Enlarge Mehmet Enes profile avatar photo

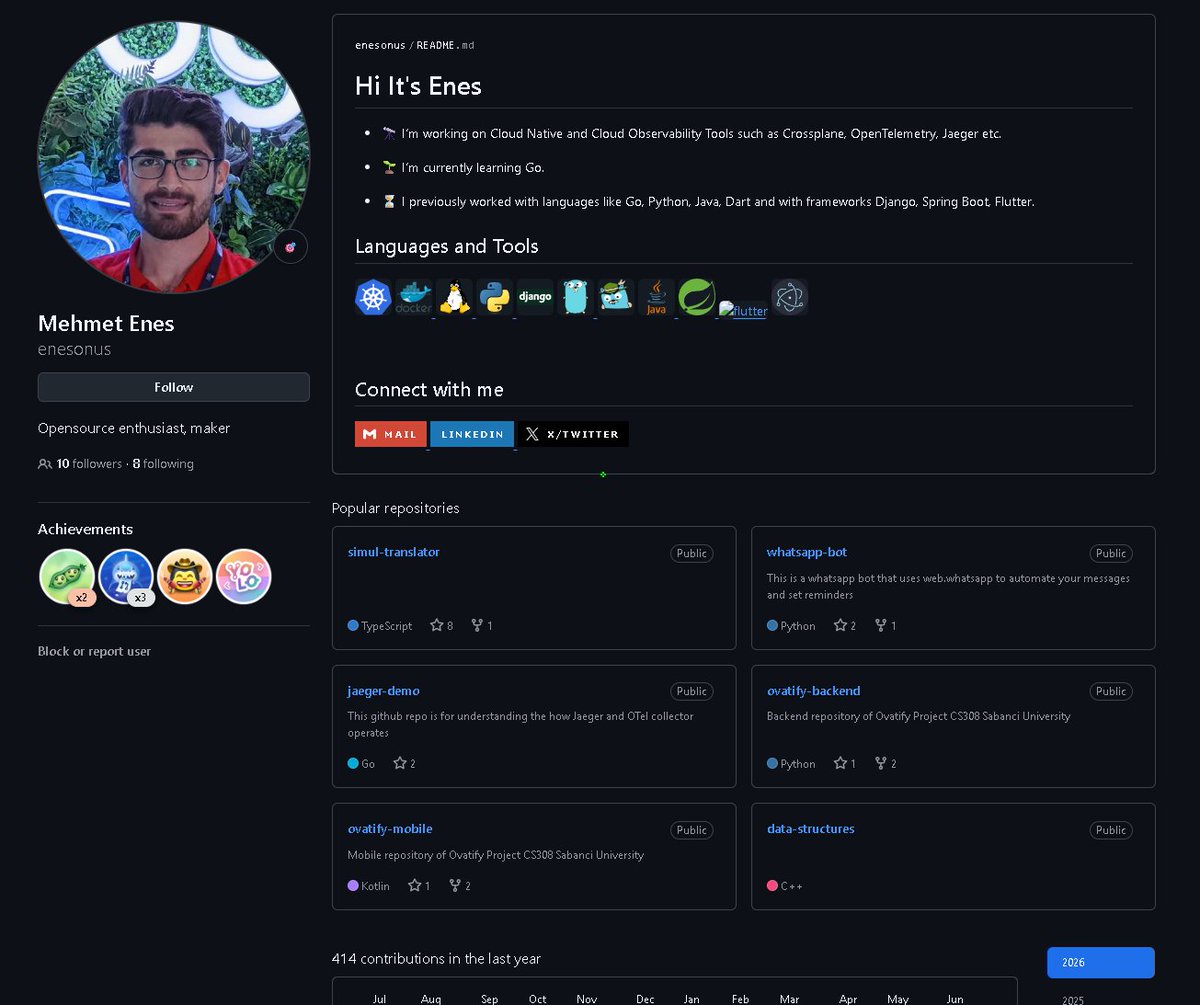click(174, 156)
